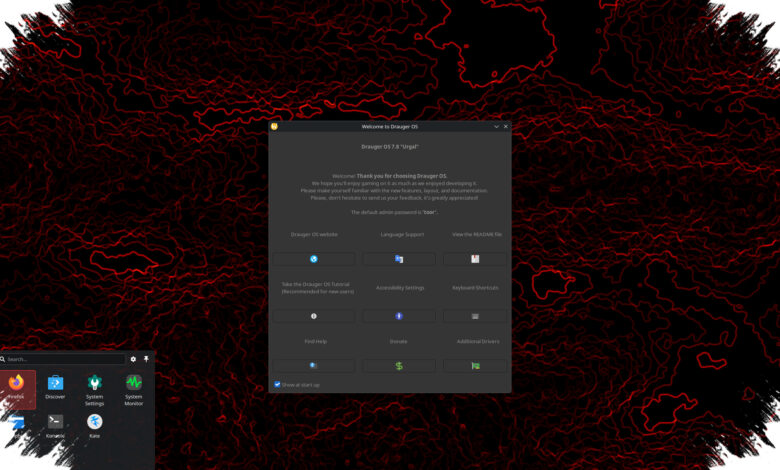780x470 pixels.
Task: Click the 'Drauger OS 7.8 "Urgal"' heading text
Action: pos(390,147)
